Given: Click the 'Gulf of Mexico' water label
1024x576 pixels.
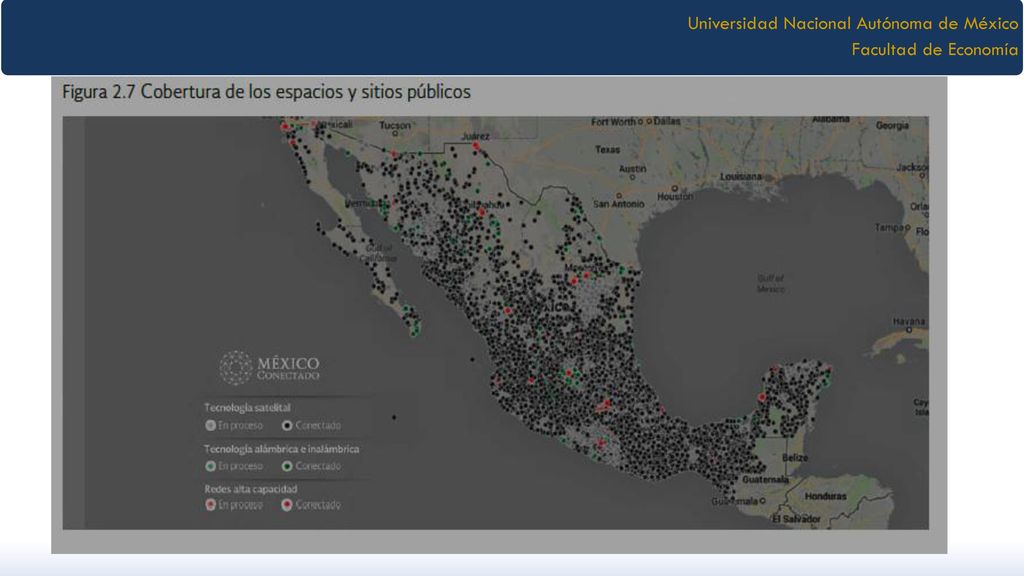Looking at the screenshot, I should (x=771, y=283).
